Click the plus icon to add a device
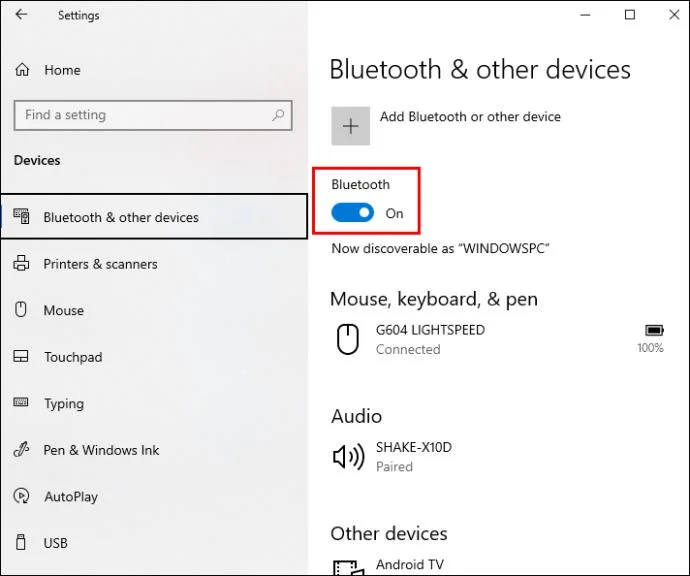The width and height of the screenshot is (690, 576). click(x=350, y=126)
